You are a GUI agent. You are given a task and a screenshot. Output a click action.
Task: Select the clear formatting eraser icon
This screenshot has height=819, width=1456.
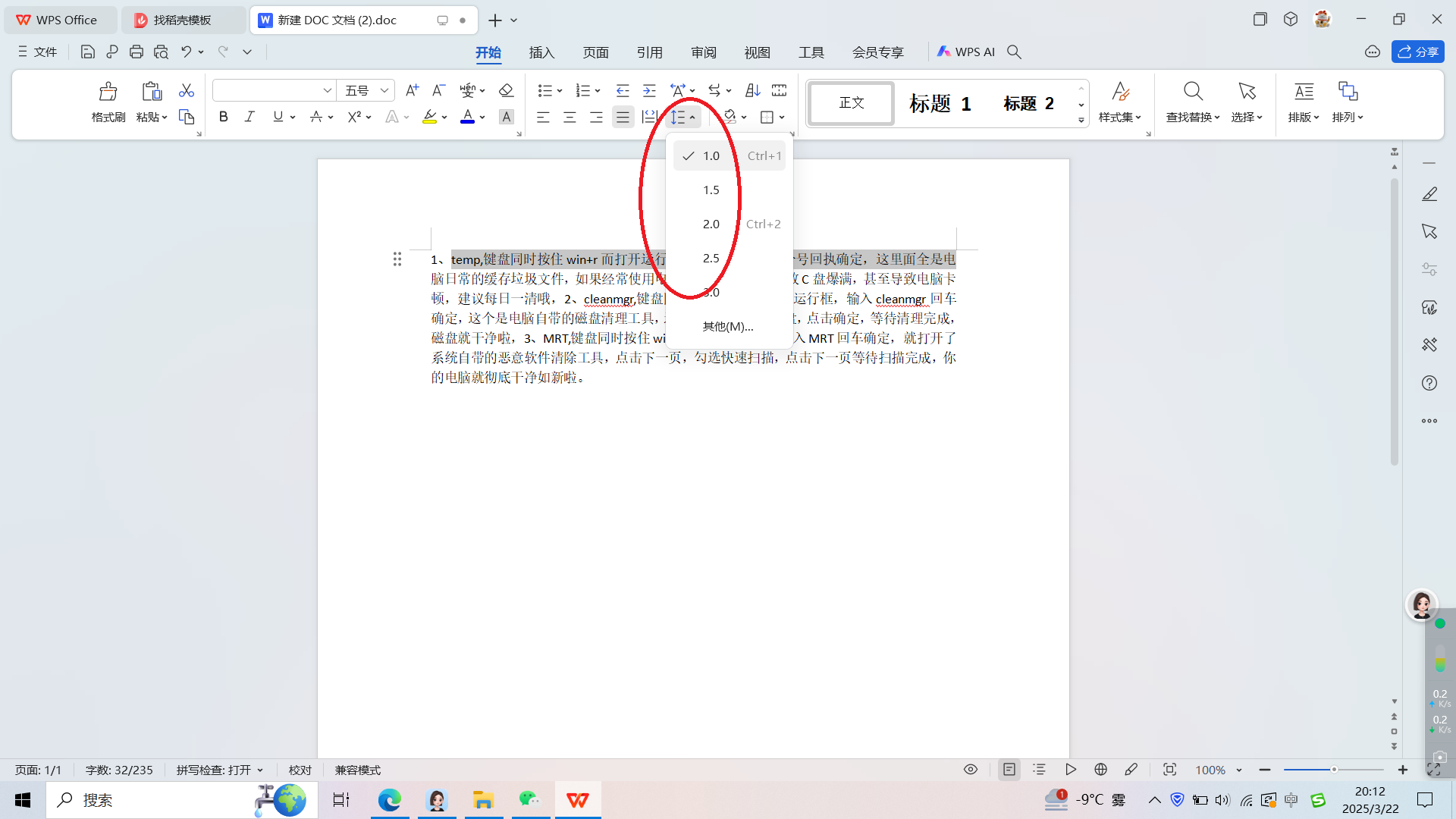pyautogui.click(x=506, y=90)
